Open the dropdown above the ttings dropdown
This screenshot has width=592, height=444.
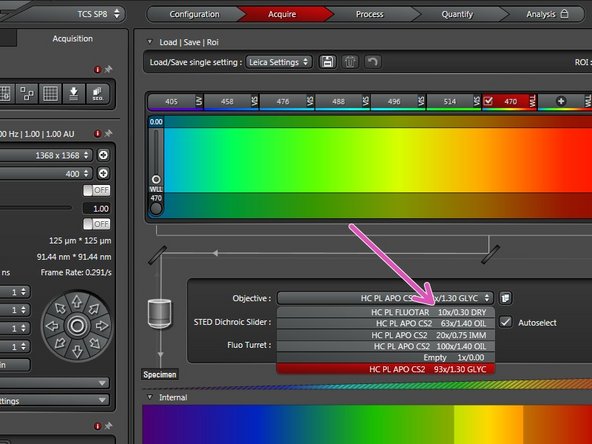[54, 383]
